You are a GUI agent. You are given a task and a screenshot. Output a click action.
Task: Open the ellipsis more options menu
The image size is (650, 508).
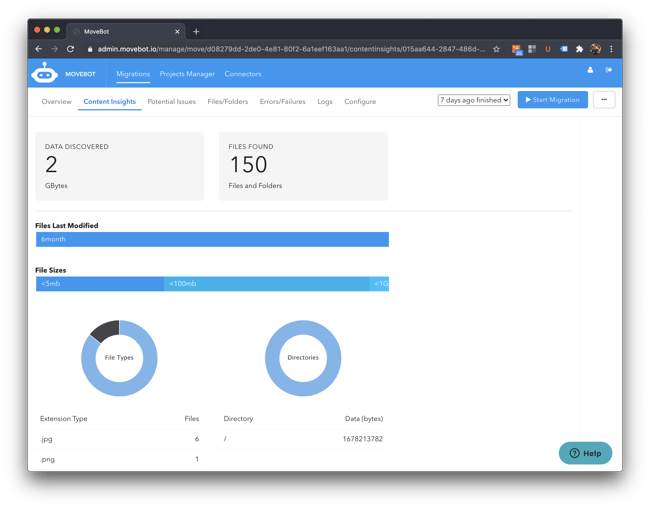604,100
